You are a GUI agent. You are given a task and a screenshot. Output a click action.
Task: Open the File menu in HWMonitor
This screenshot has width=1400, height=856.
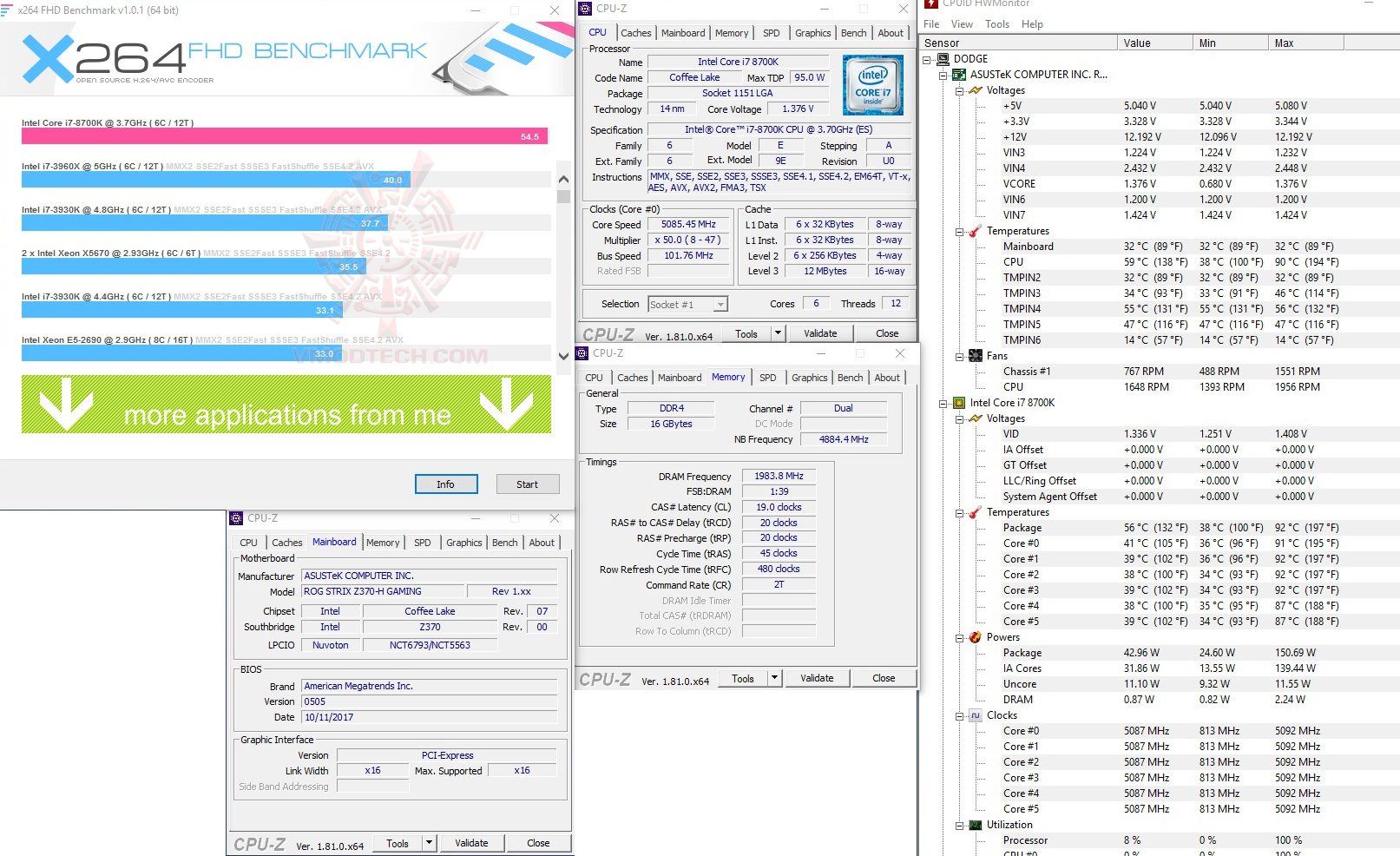[931, 24]
